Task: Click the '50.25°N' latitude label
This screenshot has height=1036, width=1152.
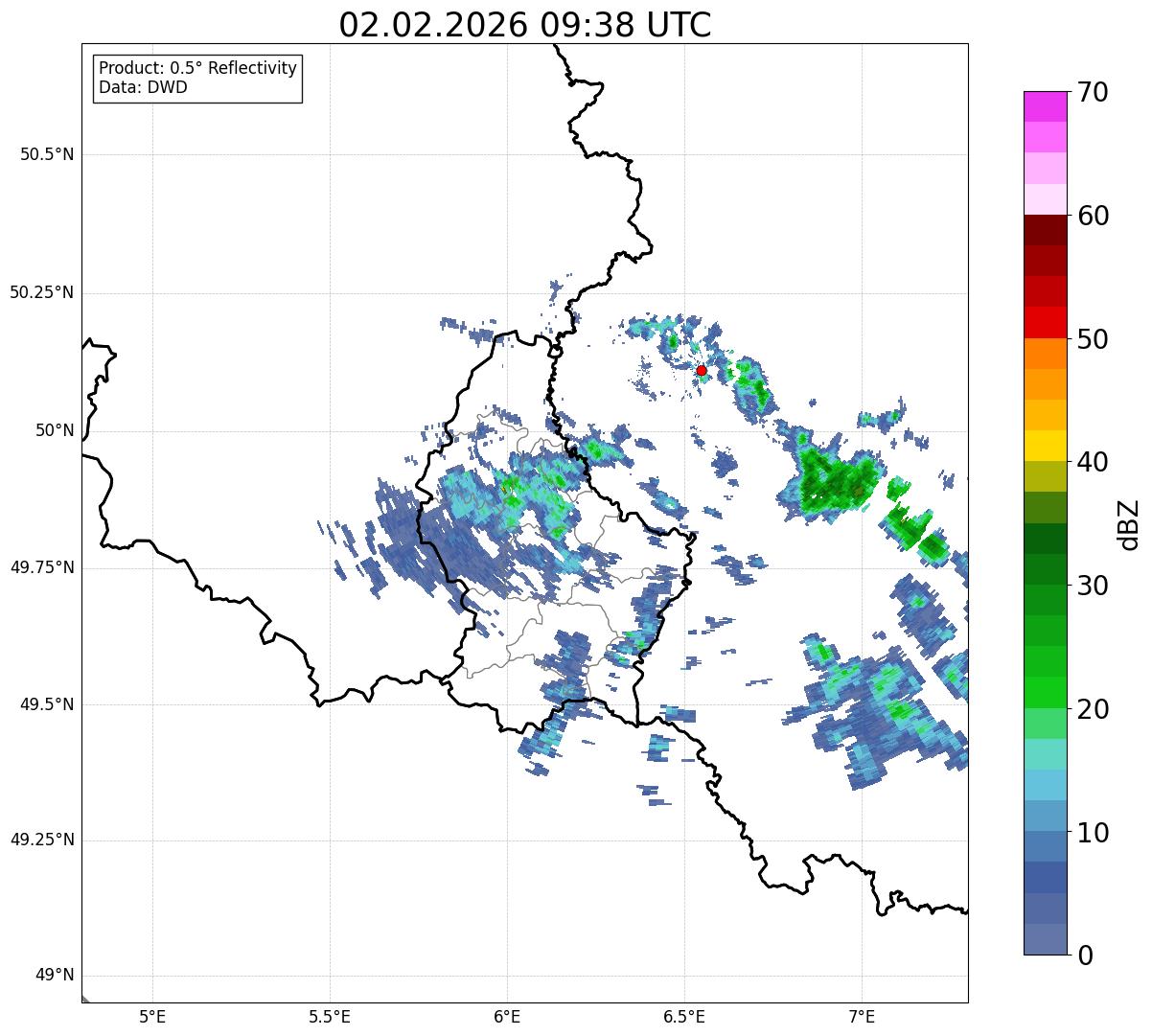Action: tap(42, 292)
